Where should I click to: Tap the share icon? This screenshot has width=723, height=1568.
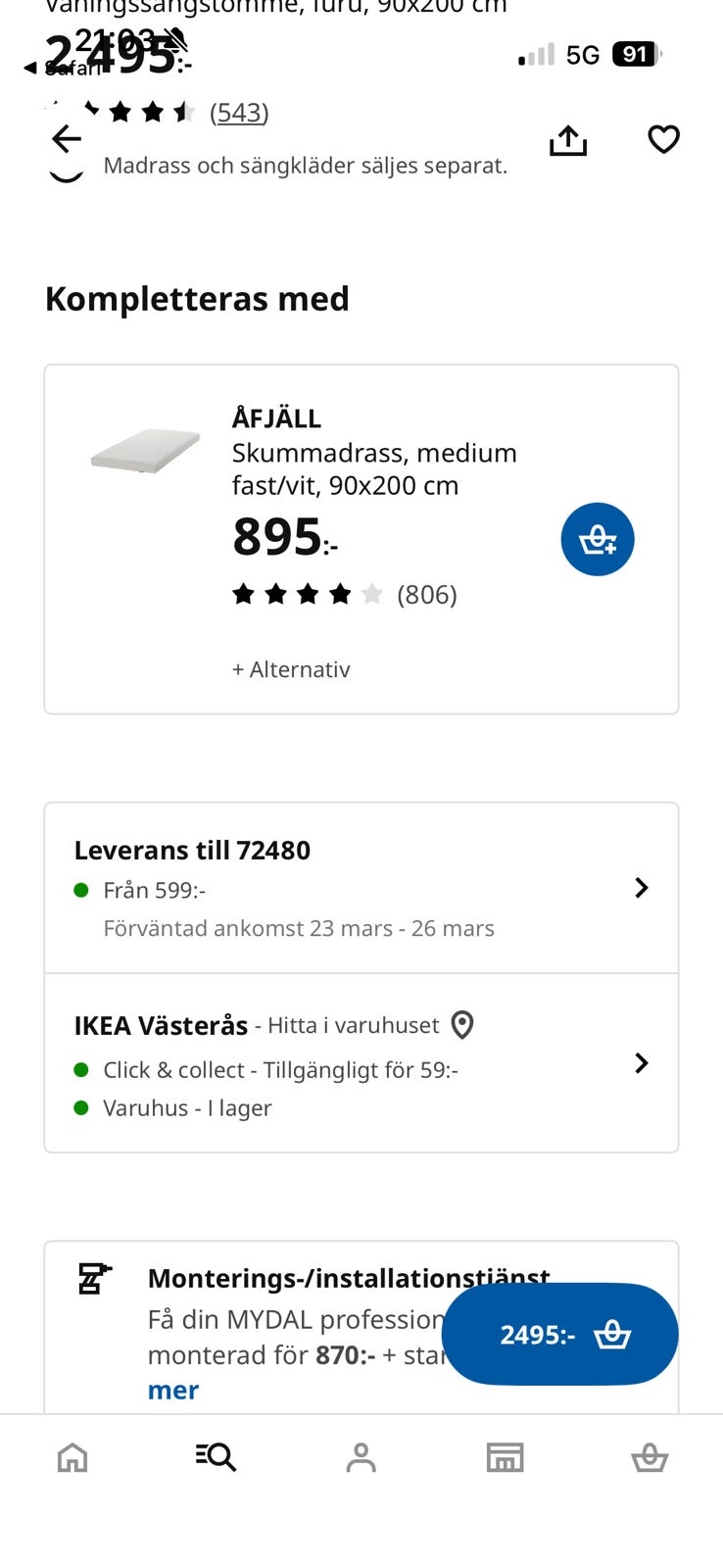click(x=568, y=140)
